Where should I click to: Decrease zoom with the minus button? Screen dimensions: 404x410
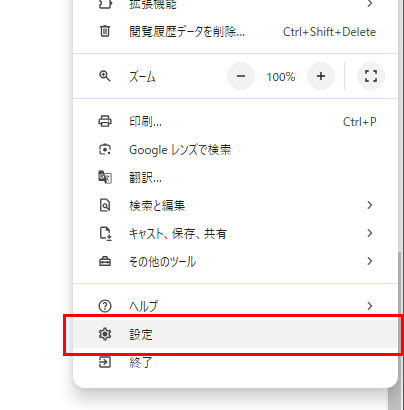coord(241,76)
